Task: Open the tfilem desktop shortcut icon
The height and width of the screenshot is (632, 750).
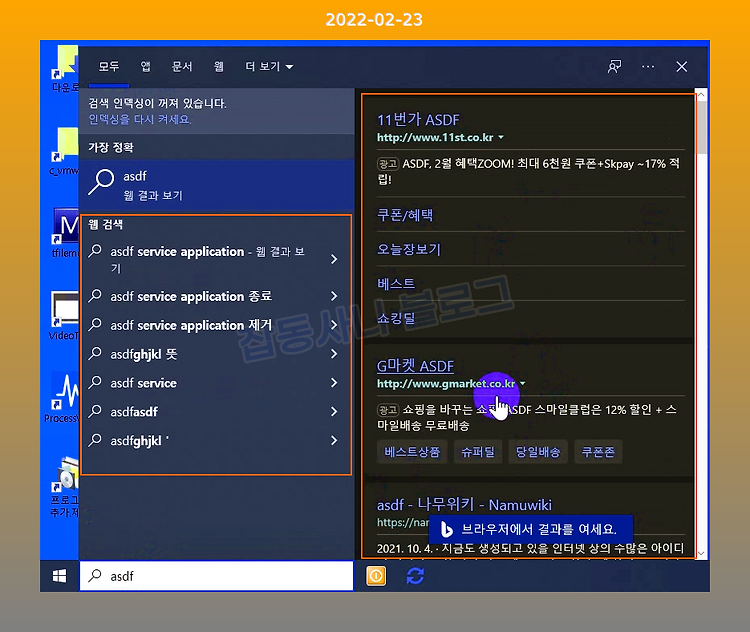Action: click(66, 228)
